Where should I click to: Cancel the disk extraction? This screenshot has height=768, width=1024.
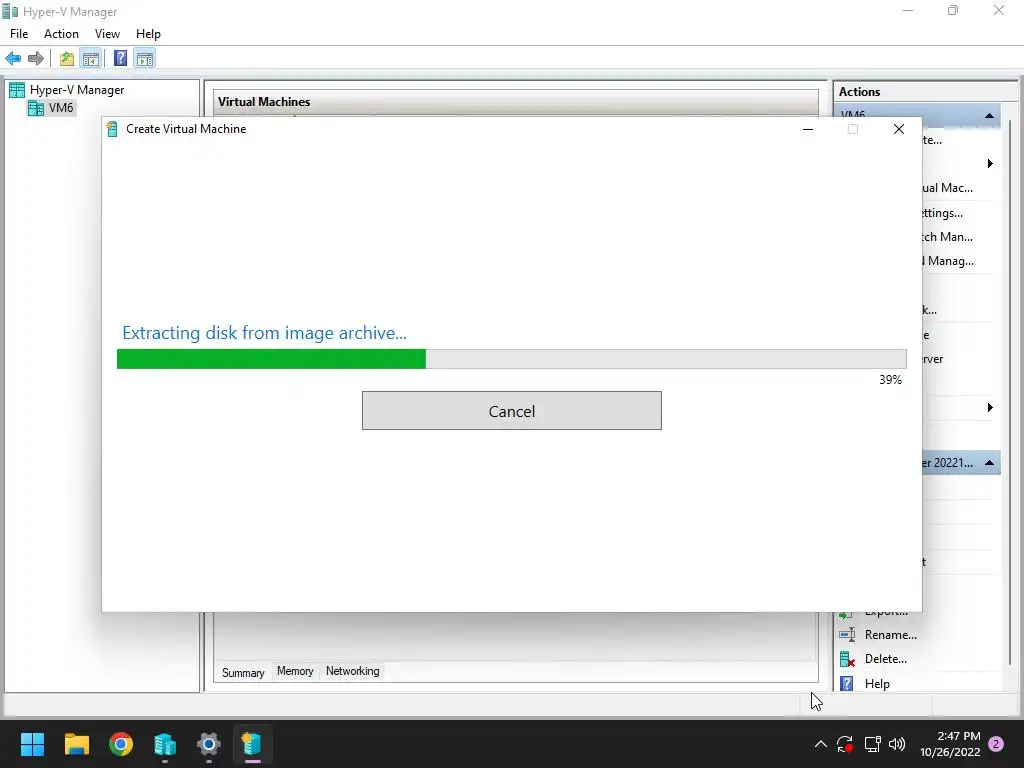point(511,411)
